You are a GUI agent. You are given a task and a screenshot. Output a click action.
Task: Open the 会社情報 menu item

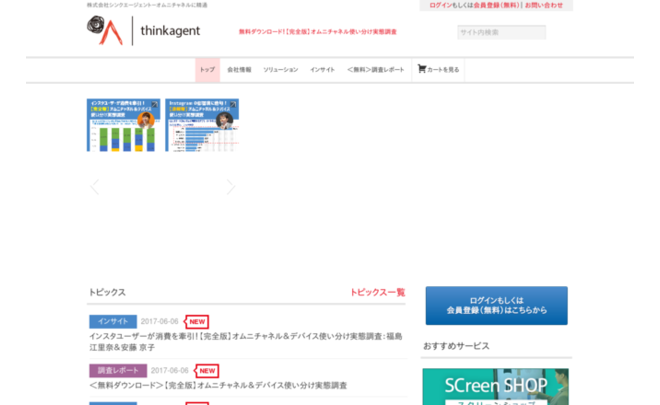(x=240, y=70)
